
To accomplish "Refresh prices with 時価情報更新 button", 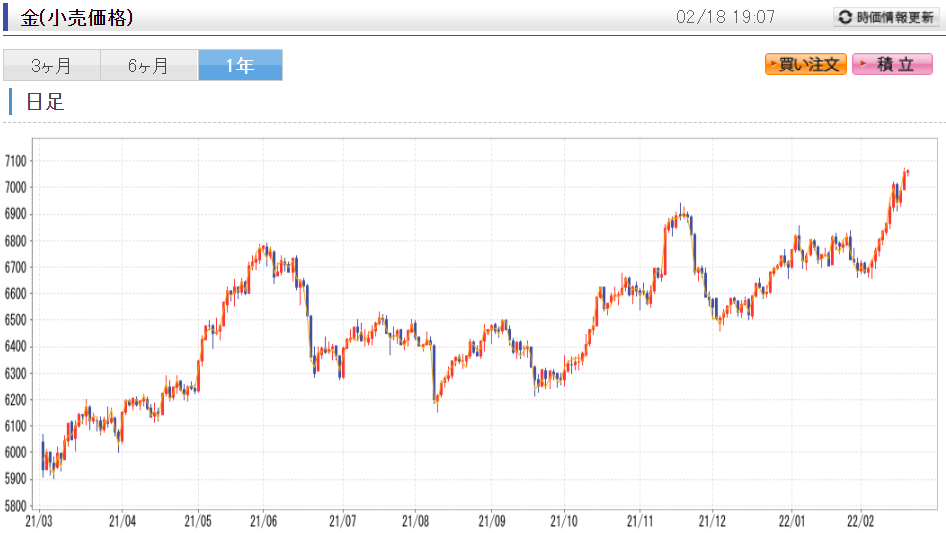I will pos(886,17).
